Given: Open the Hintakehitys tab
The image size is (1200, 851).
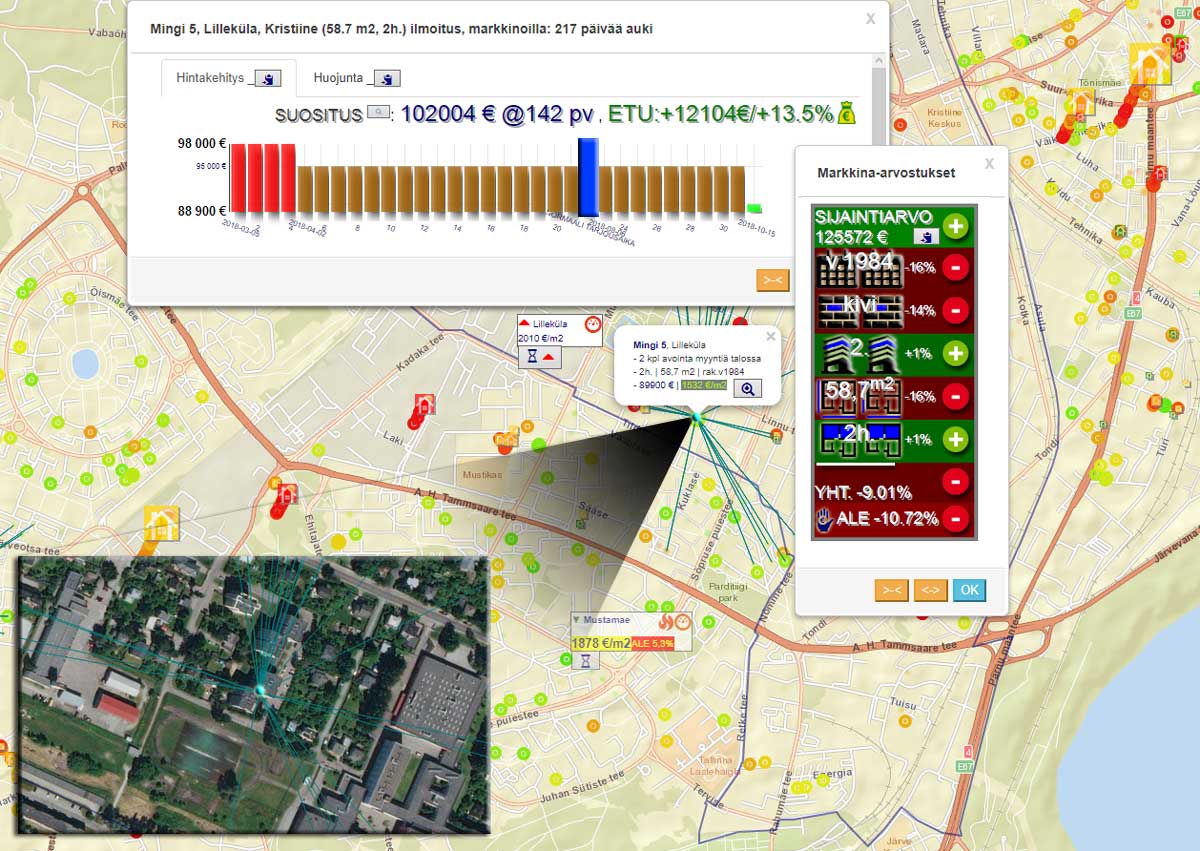Looking at the screenshot, I should coord(228,78).
